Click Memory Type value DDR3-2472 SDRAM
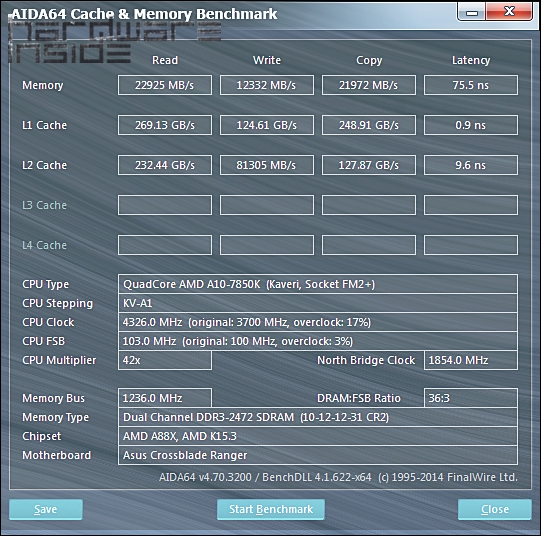The width and height of the screenshot is (541, 536). (x=318, y=417)
